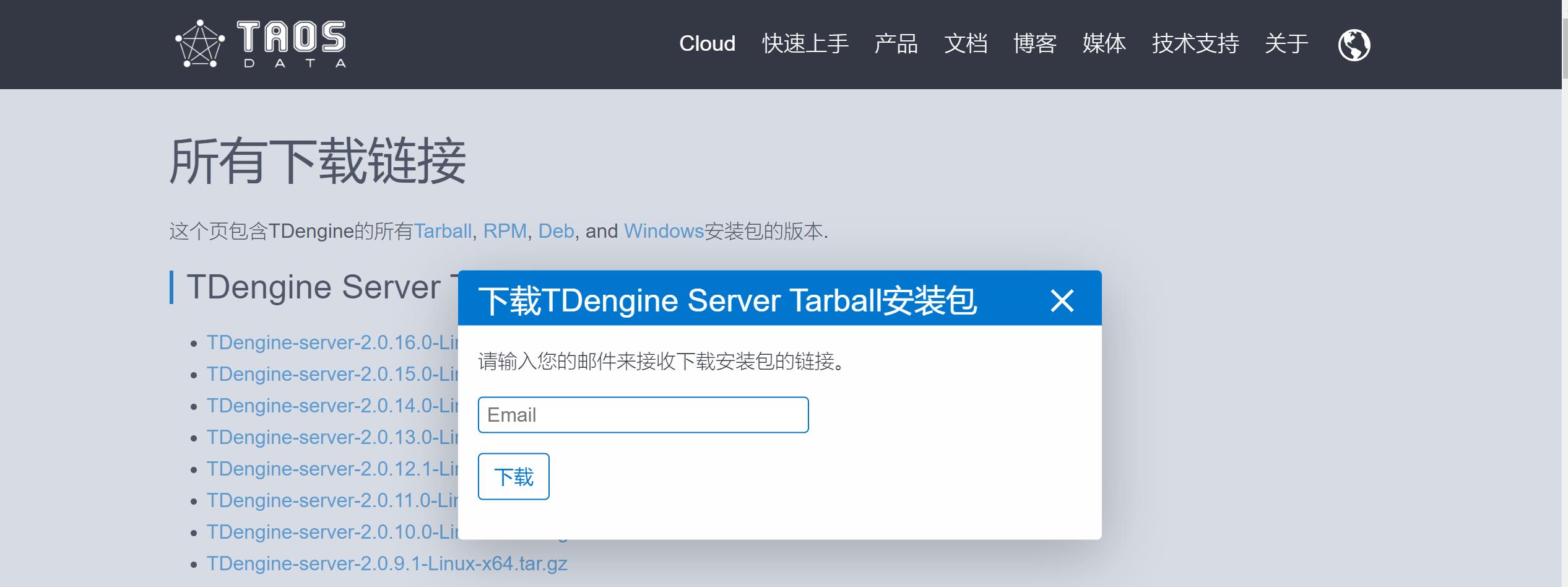Open the 关于 menu item
Screen dimensions: 1568x587
click(x=1286, y=44)
